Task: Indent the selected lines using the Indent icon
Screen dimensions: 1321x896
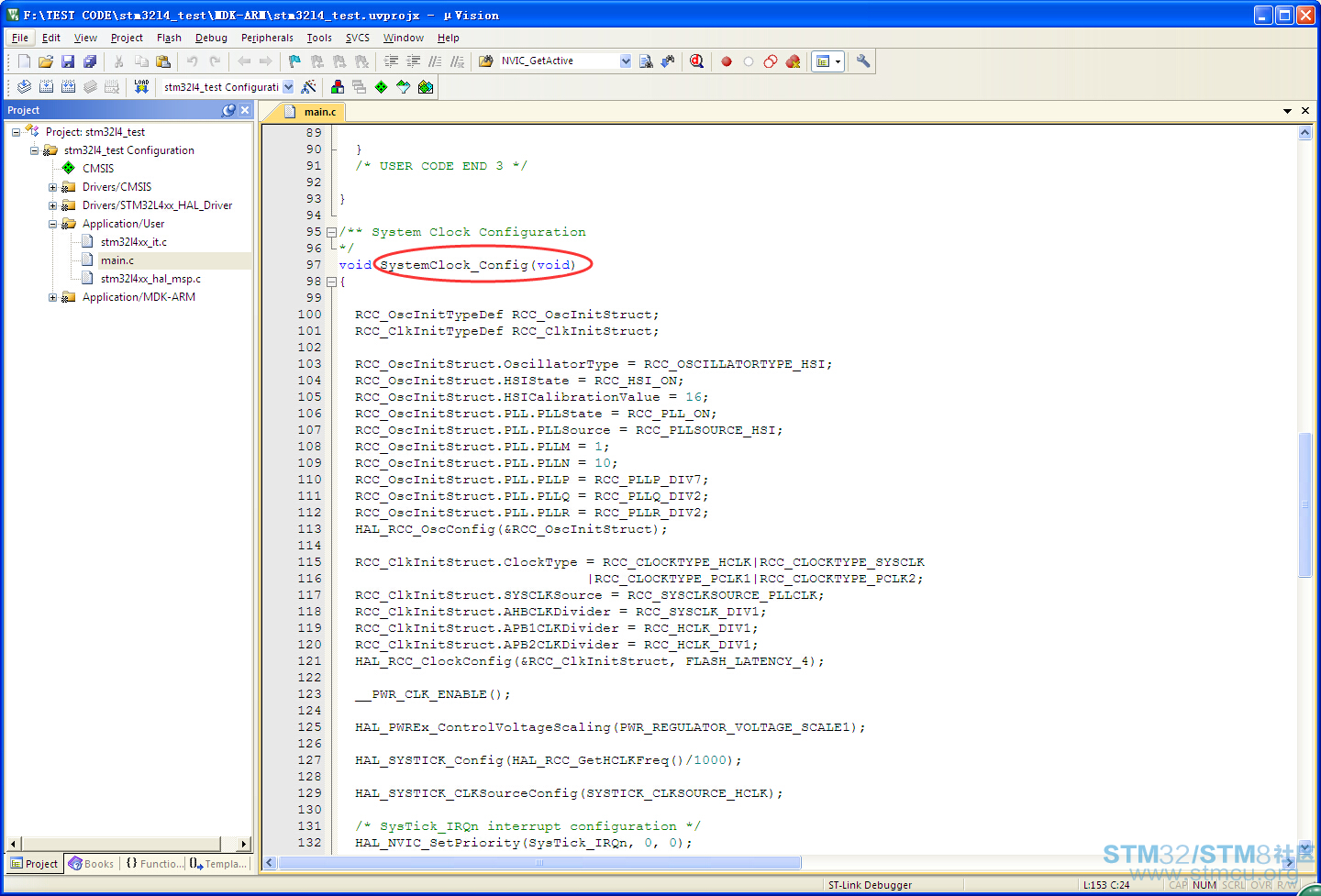Action: coord(392,61)
